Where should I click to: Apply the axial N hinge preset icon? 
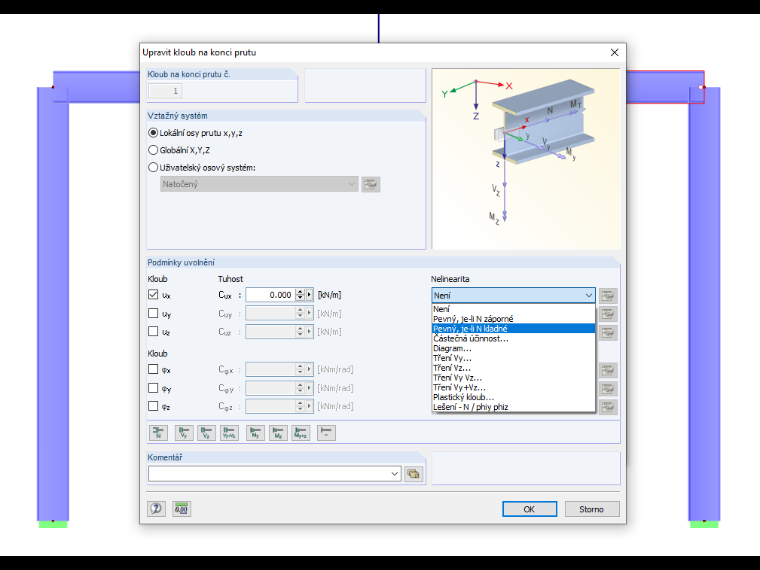coord(158,432)
